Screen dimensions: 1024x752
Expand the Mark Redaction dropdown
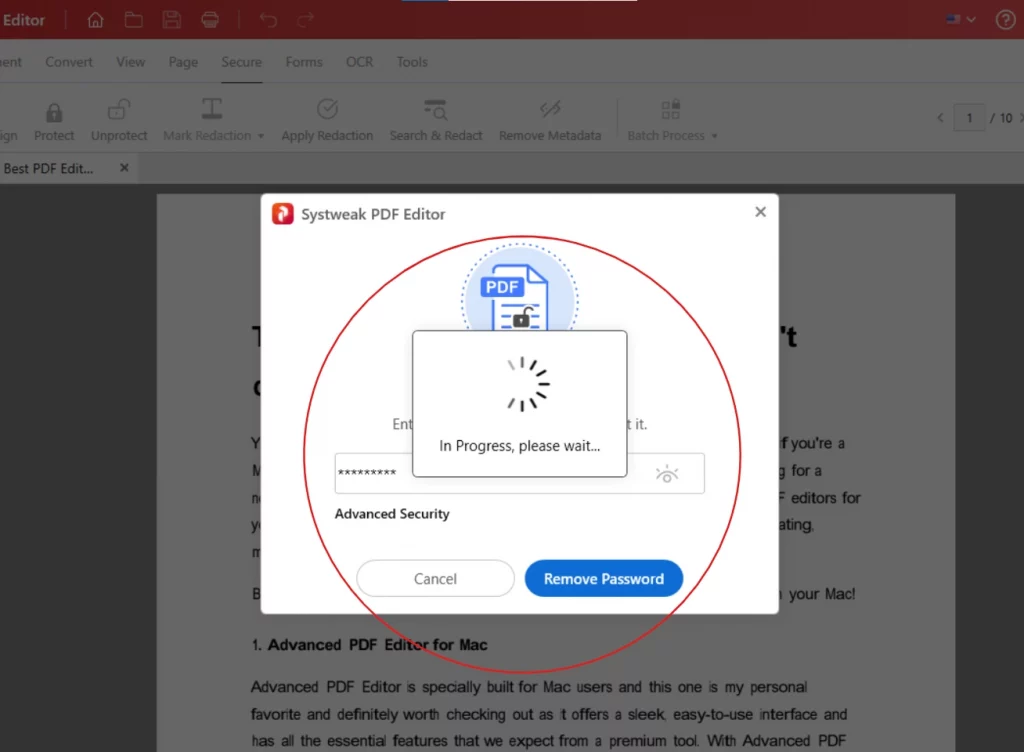(x=261, y=136)
